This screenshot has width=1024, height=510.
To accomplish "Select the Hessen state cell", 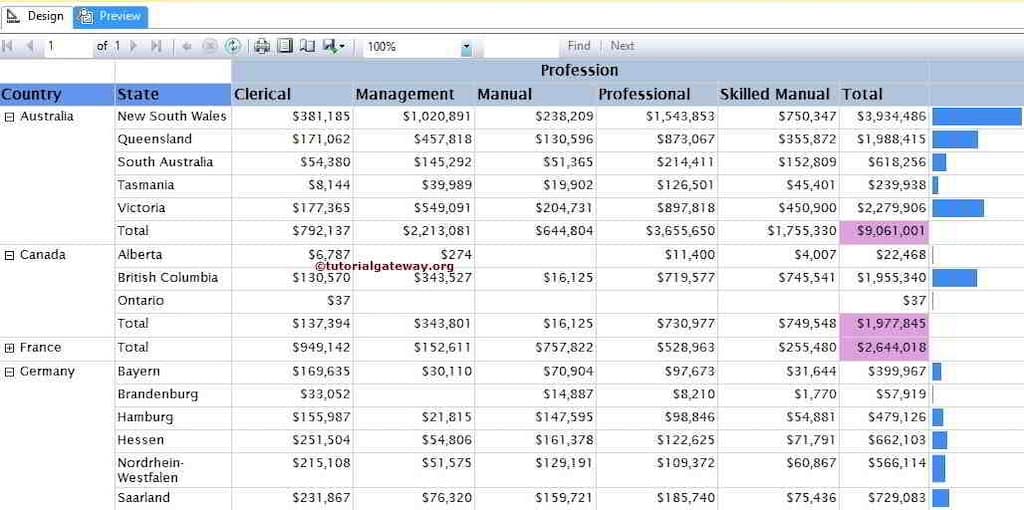I will point(173,441).
